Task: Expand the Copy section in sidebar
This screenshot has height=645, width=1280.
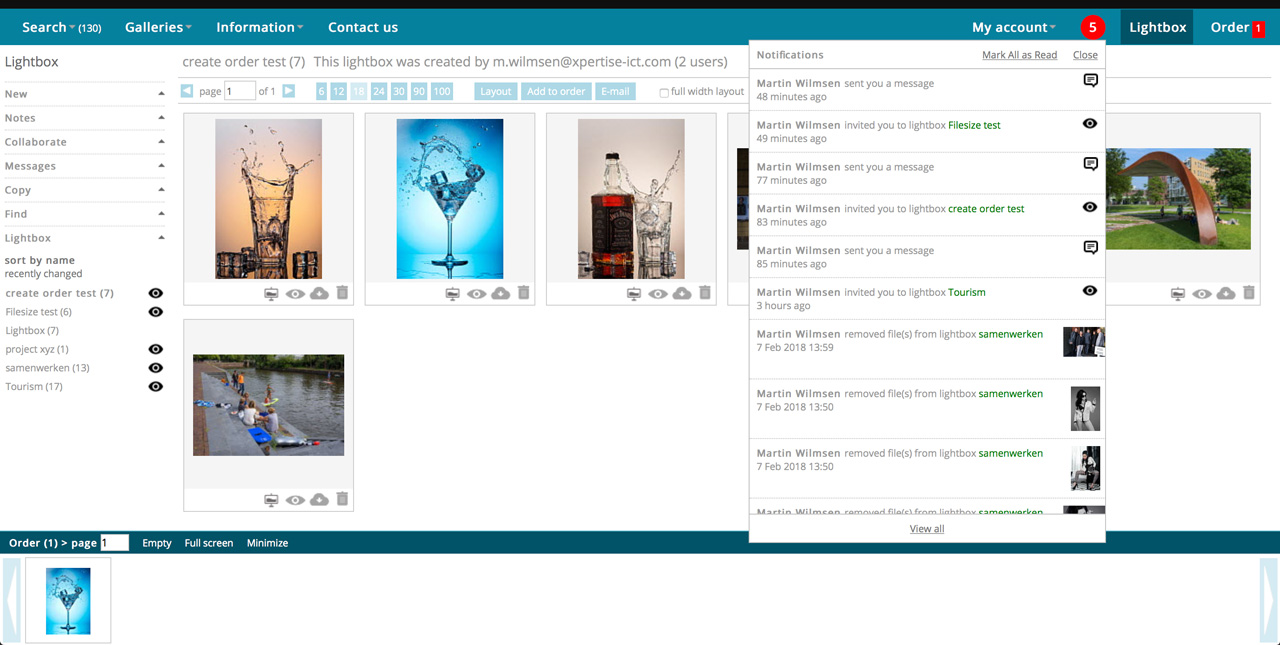Action: pyautogui.click(x=85, y=190)
